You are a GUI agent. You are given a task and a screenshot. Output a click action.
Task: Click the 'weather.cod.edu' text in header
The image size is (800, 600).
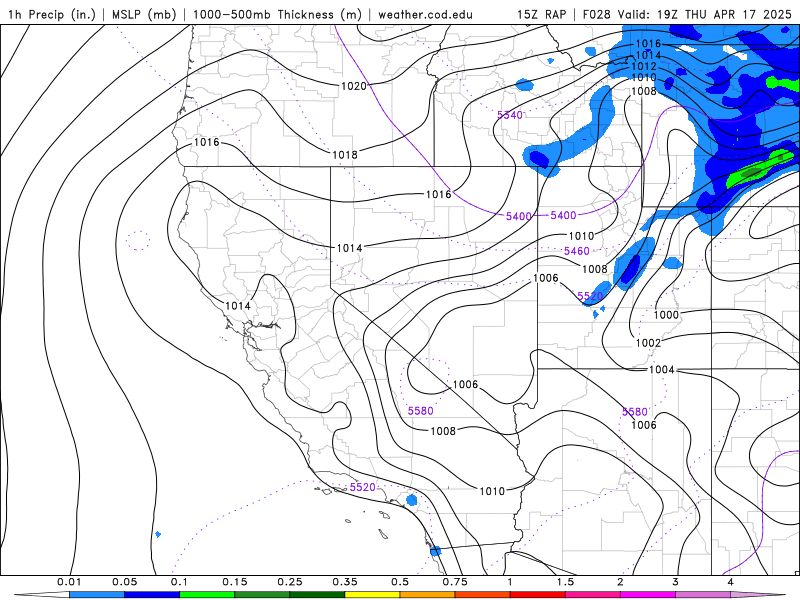425,14
